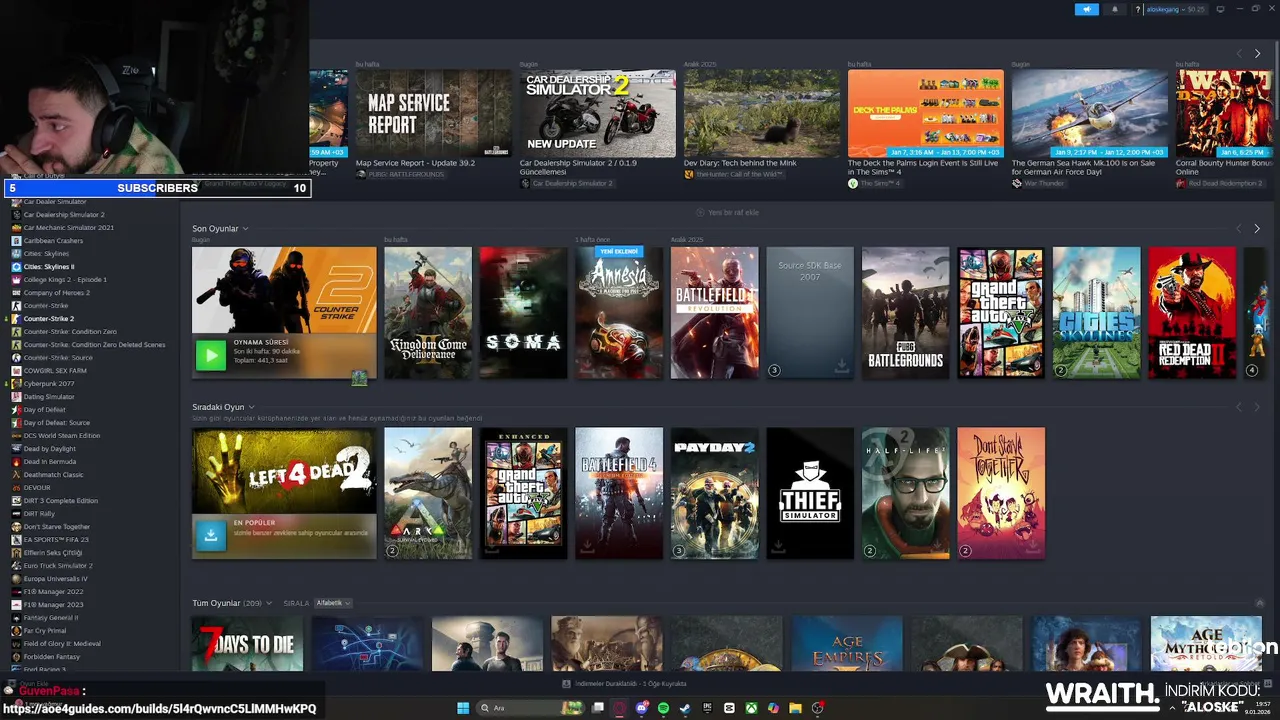Click Left 4 Dead 2 download icon
Viewport: 1280px width, 720px height.
pyautogui.click(x=210, y=535)
